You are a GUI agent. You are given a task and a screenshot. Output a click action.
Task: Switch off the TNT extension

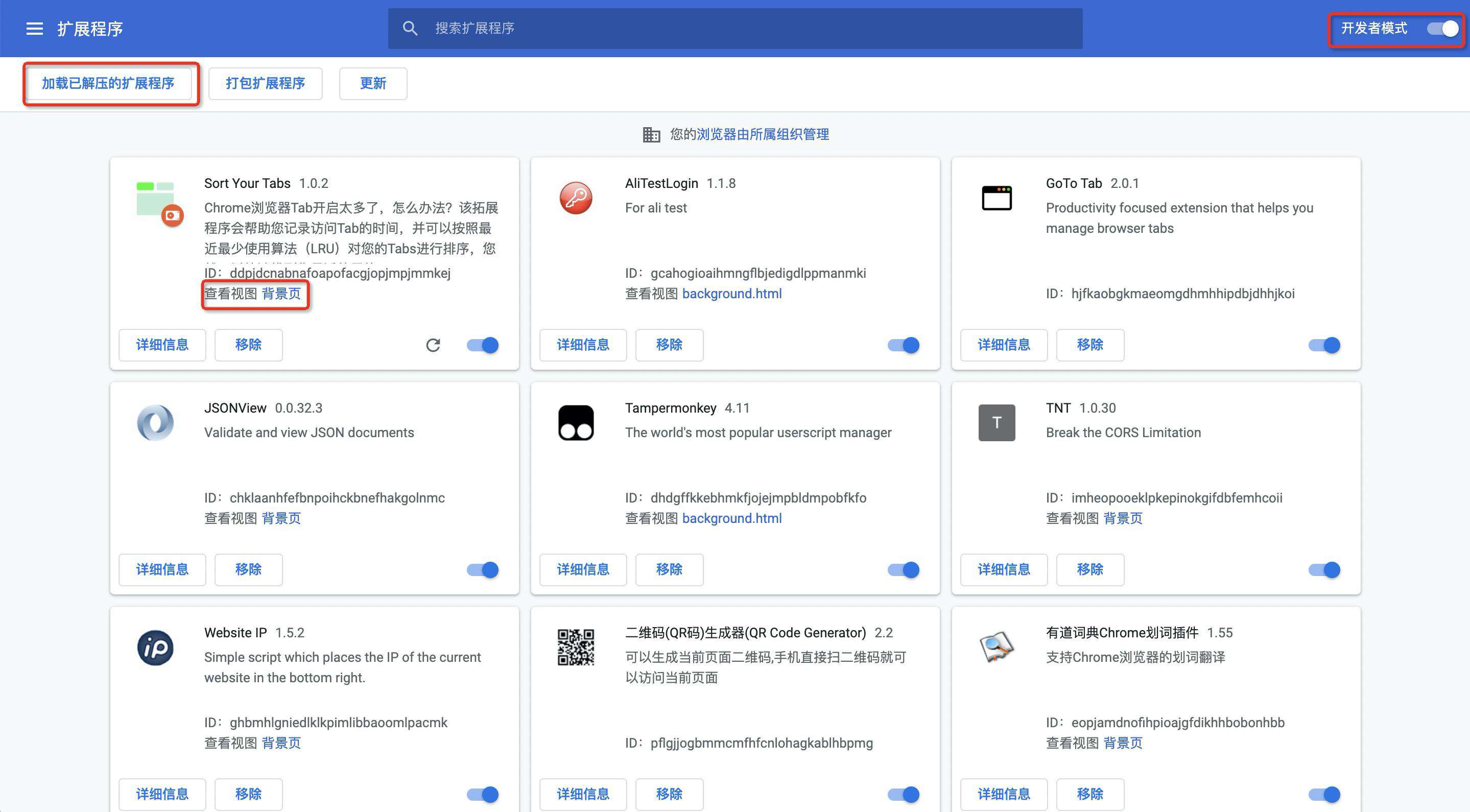[1324, 569]
